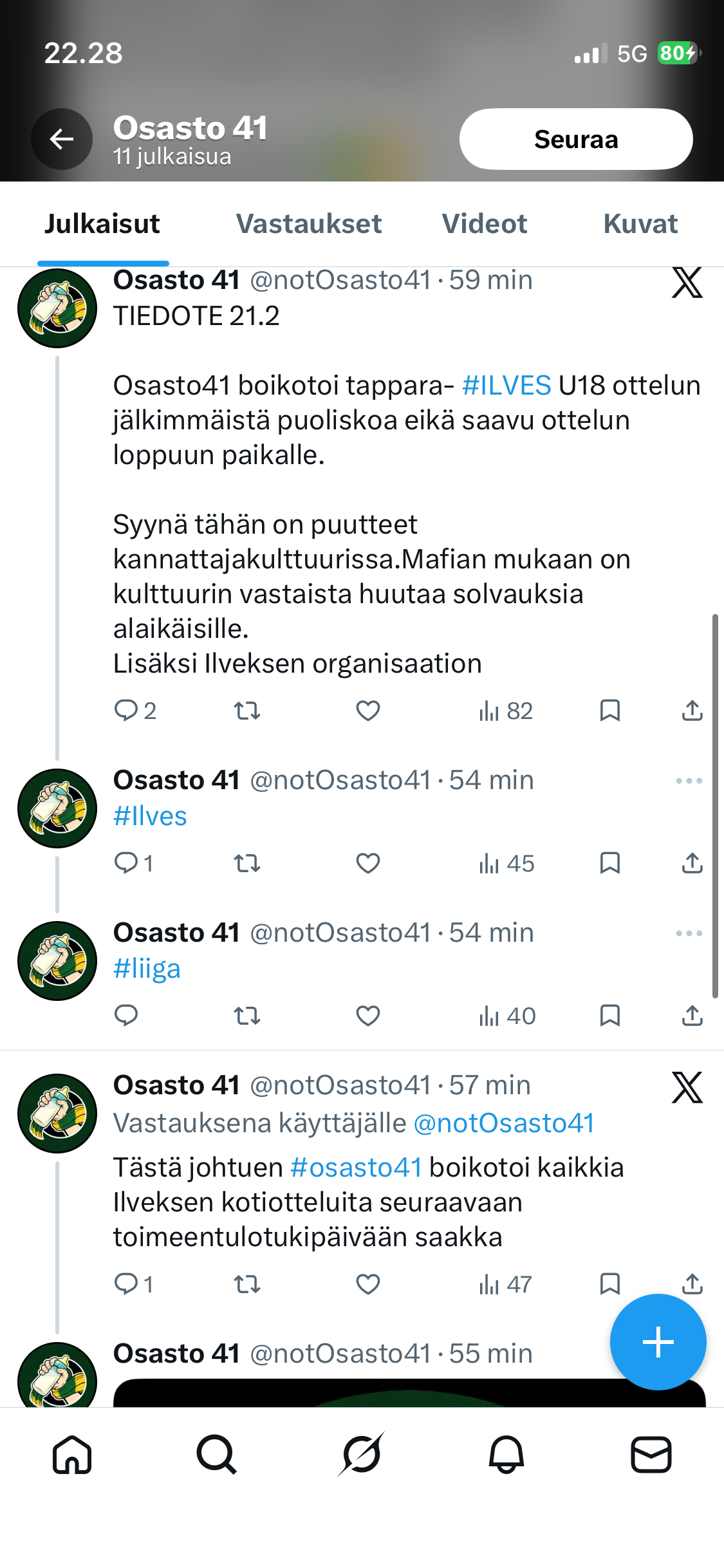The image size is (724, 1568).
Task: Switch to the Vastaukset tab
Action: 309,224
